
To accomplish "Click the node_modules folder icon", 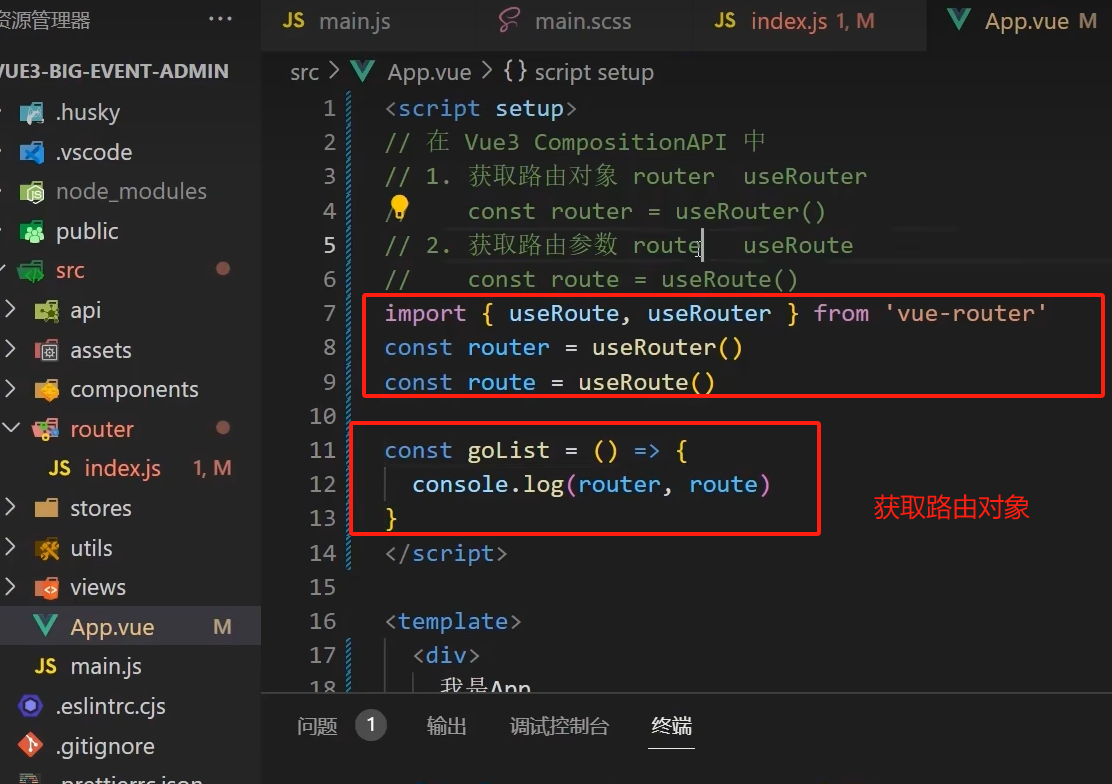I will [x=32, y=192].
